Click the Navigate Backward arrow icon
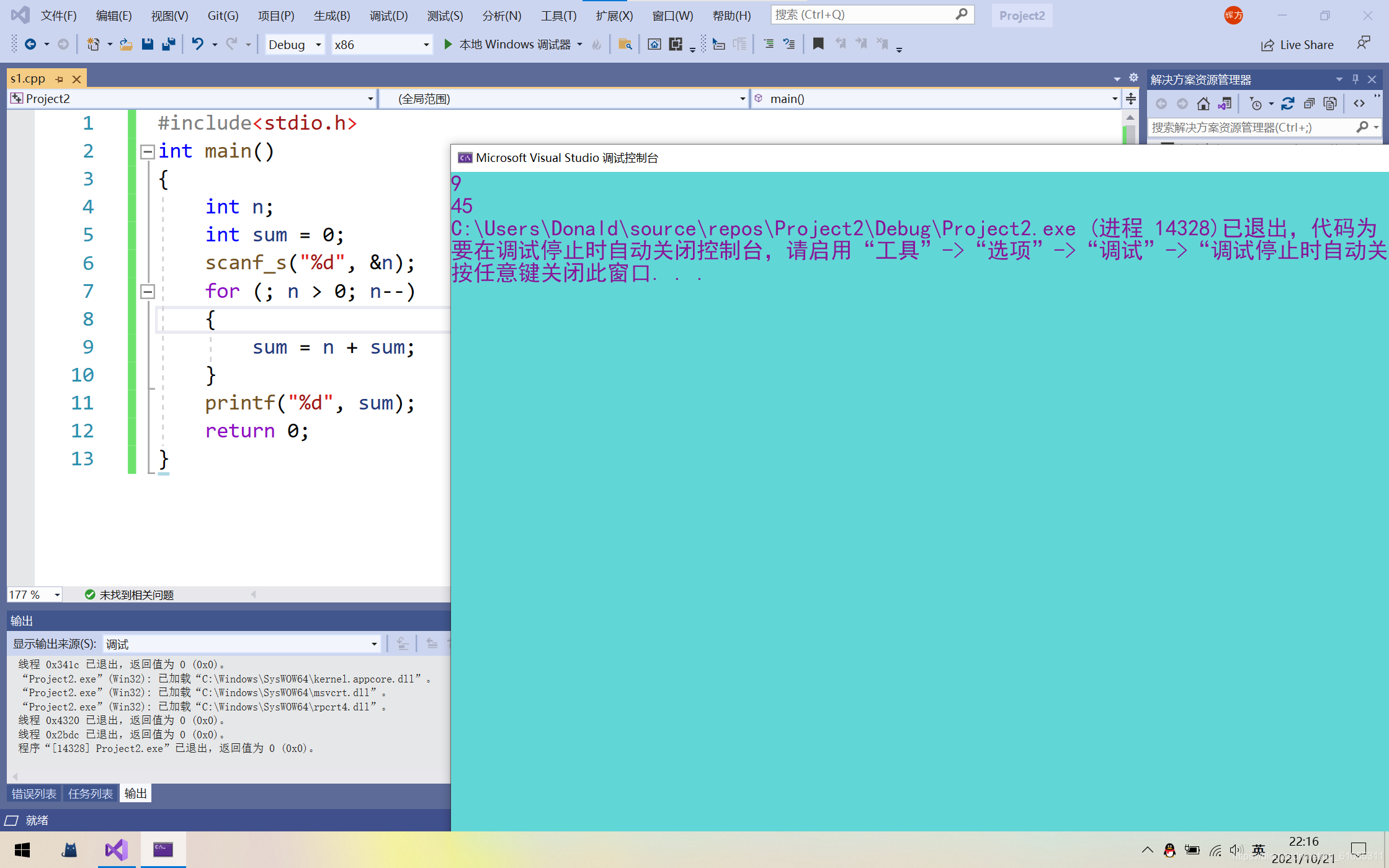 (x=30, y=44)
